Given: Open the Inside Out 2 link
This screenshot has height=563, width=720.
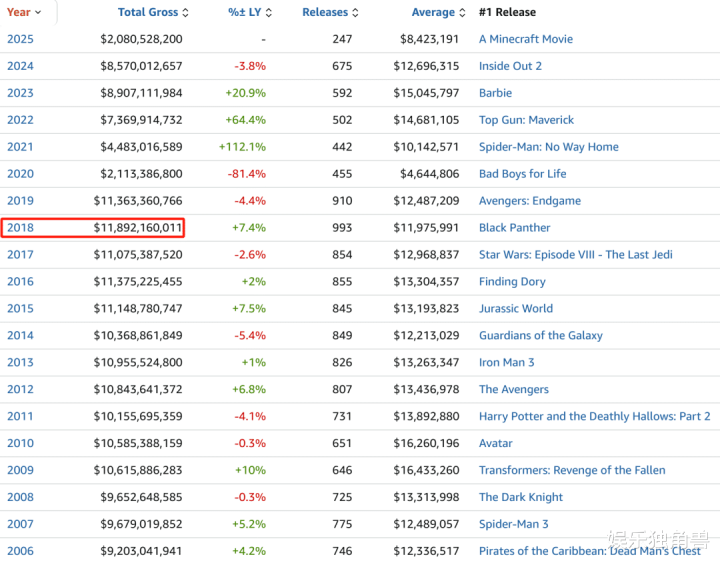Looking at the screenshot, I should click(x=510, y=66).
